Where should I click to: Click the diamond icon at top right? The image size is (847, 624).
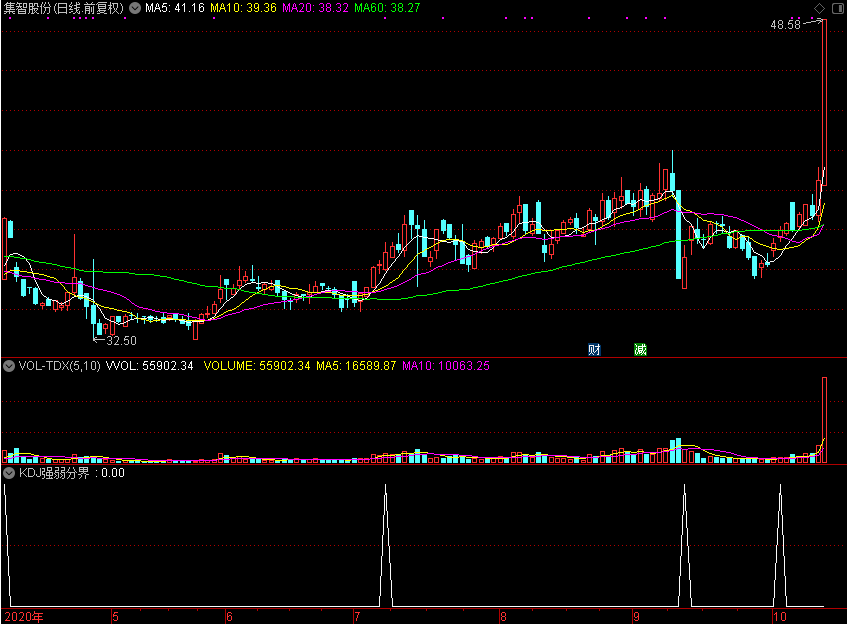click(x=819, y=8)
